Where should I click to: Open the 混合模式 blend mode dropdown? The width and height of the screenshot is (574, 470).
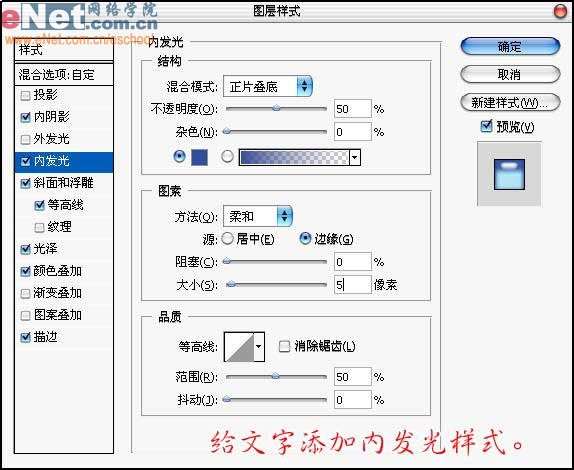tap(268, 86)
